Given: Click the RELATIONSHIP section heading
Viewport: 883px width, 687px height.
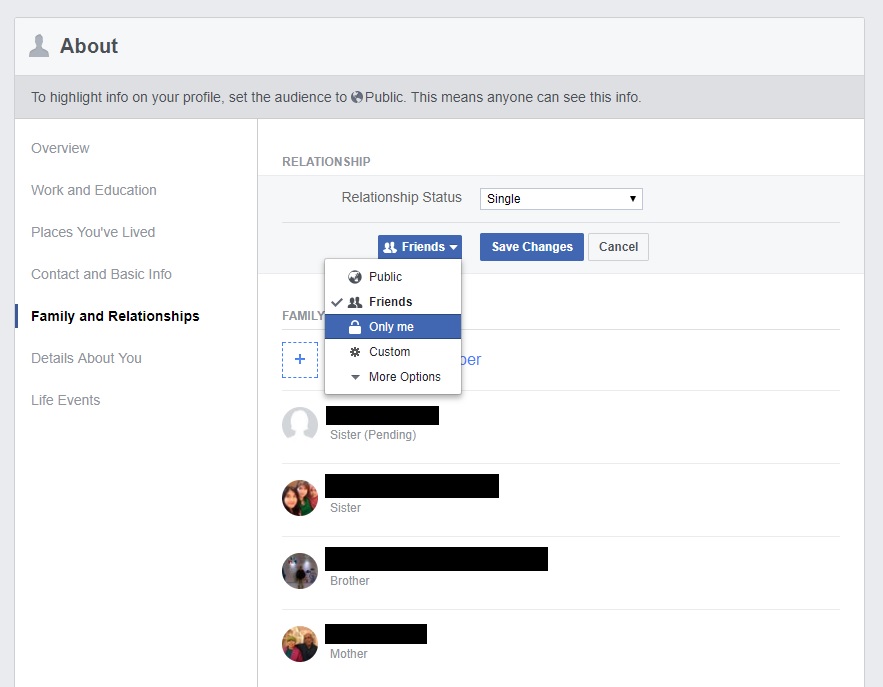Looking at the screenshot, I should [326, 162].
